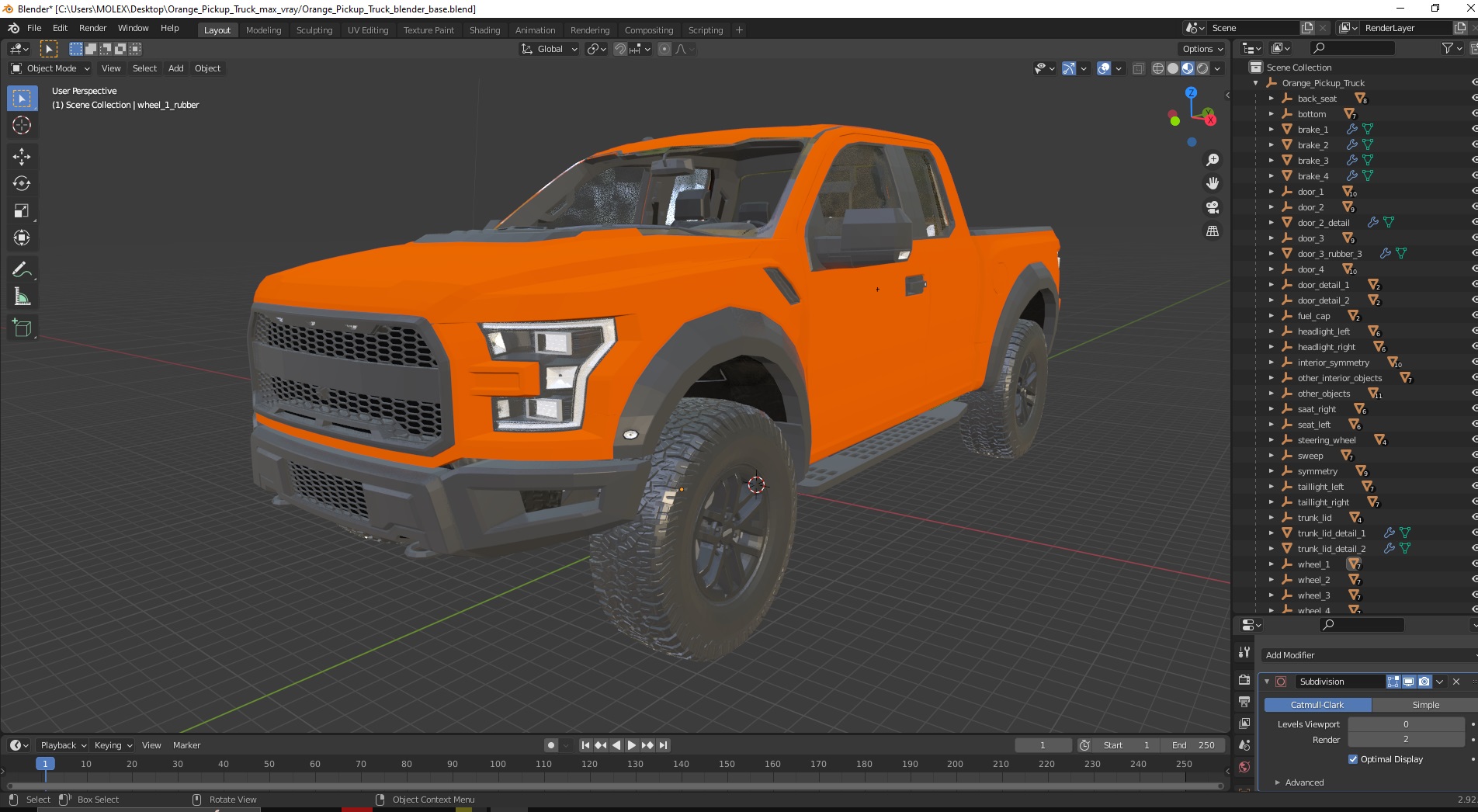Switch to the Sculpting workspace tab
Image resolution: width=1478 pixels, height=812 pixels.
314,30
